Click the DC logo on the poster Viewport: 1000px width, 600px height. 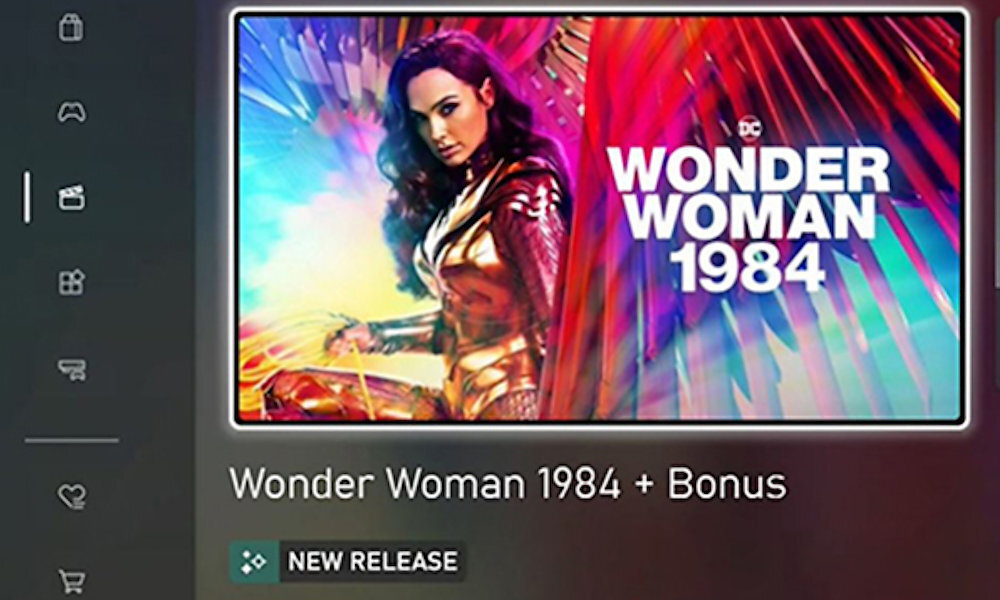(x=749, y=128)
